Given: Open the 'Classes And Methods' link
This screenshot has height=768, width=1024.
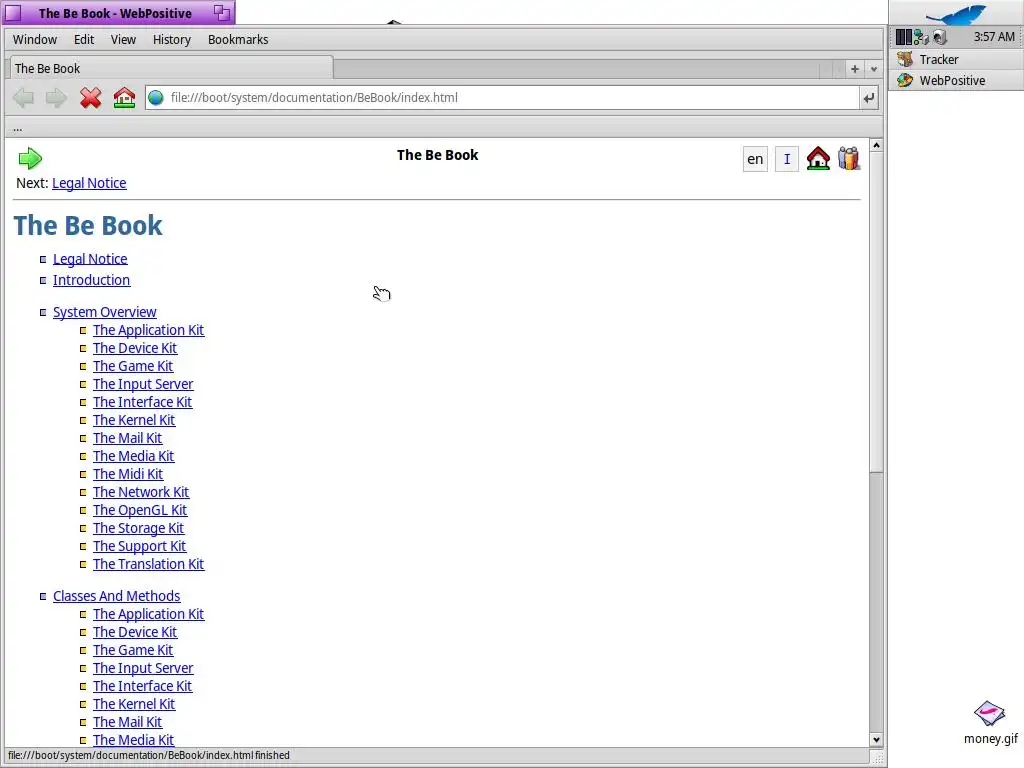Looking at the screenshot, I should [x=116, y=596].
